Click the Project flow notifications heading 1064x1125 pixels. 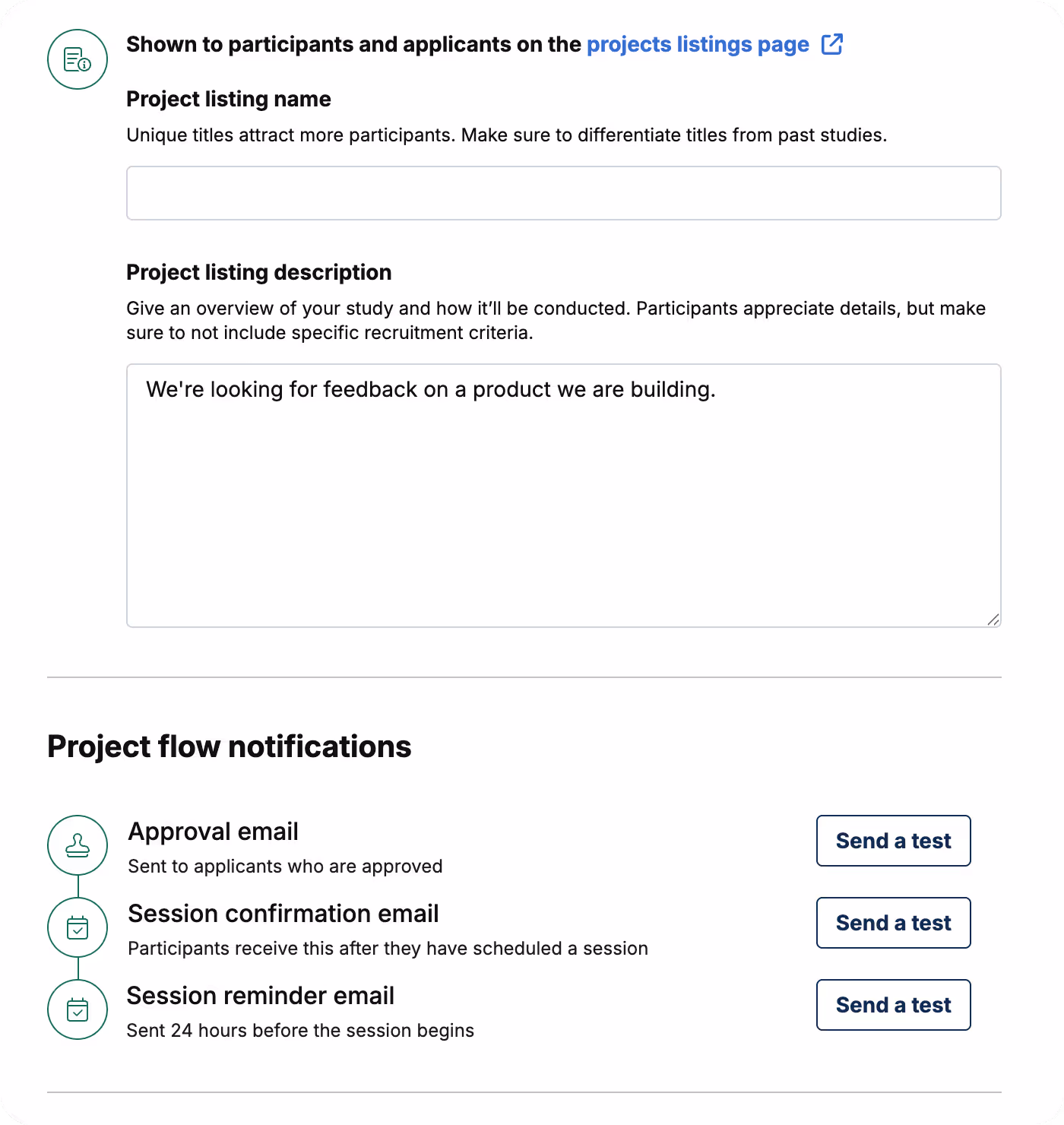[229, 746]
